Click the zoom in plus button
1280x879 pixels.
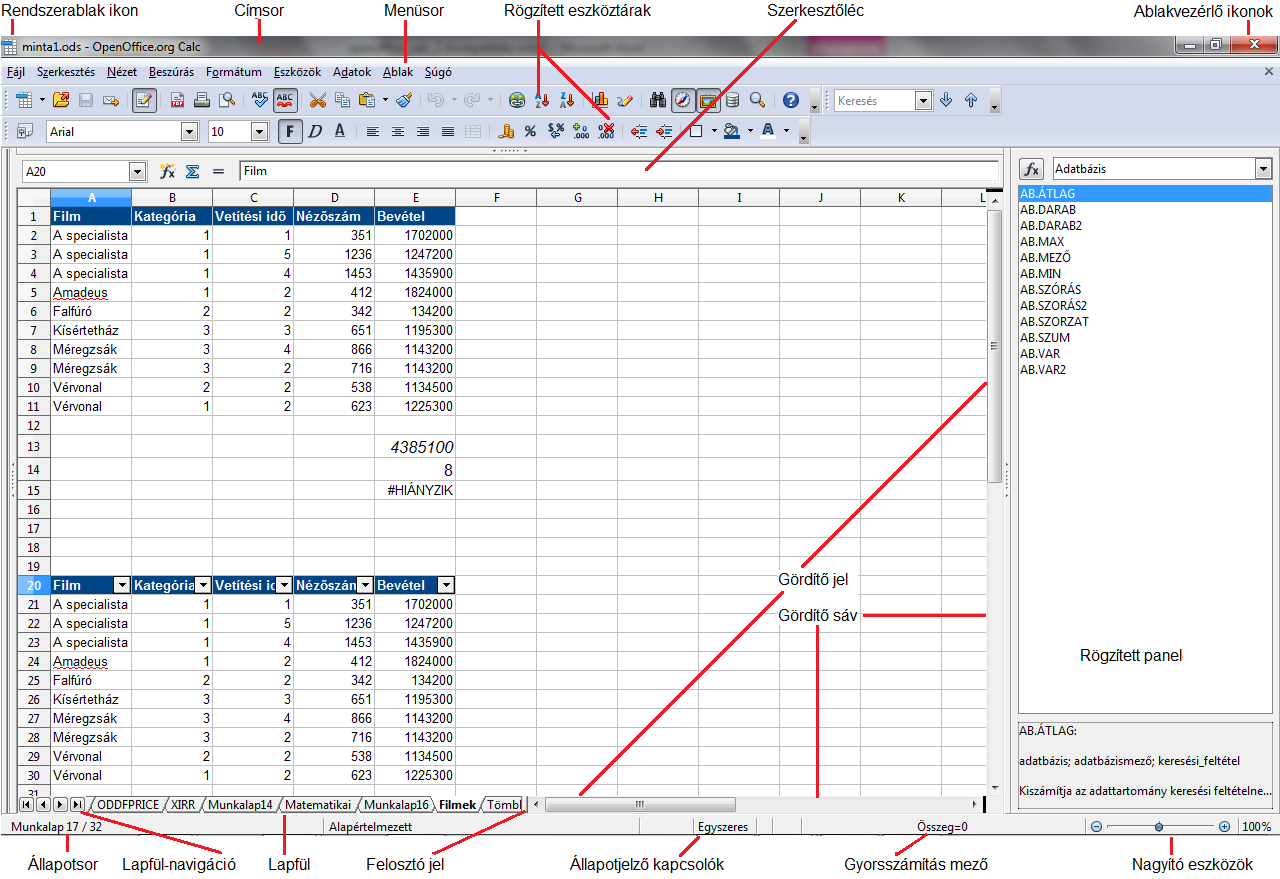coord(1224,827)
